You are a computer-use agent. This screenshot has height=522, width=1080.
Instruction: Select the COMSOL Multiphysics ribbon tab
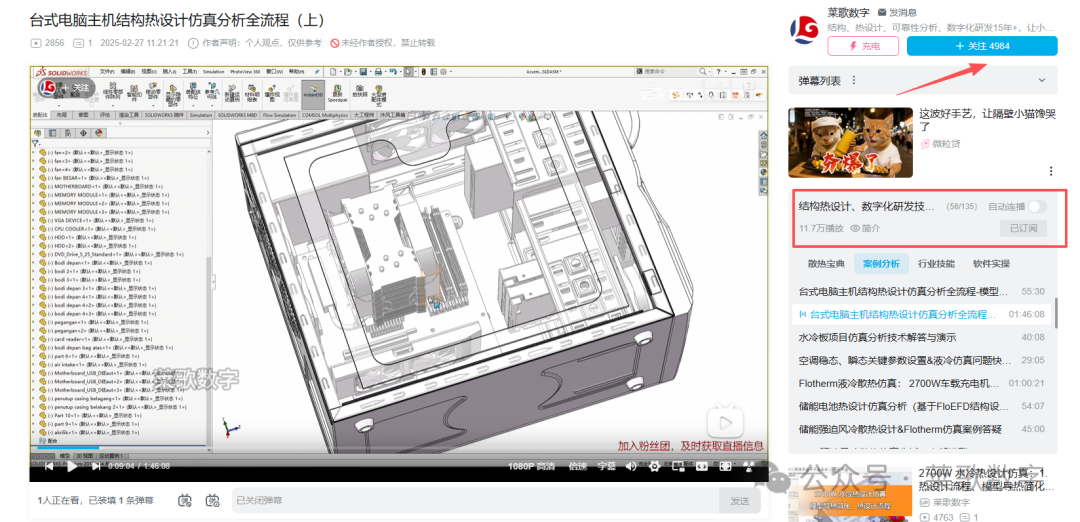[325, 115]
